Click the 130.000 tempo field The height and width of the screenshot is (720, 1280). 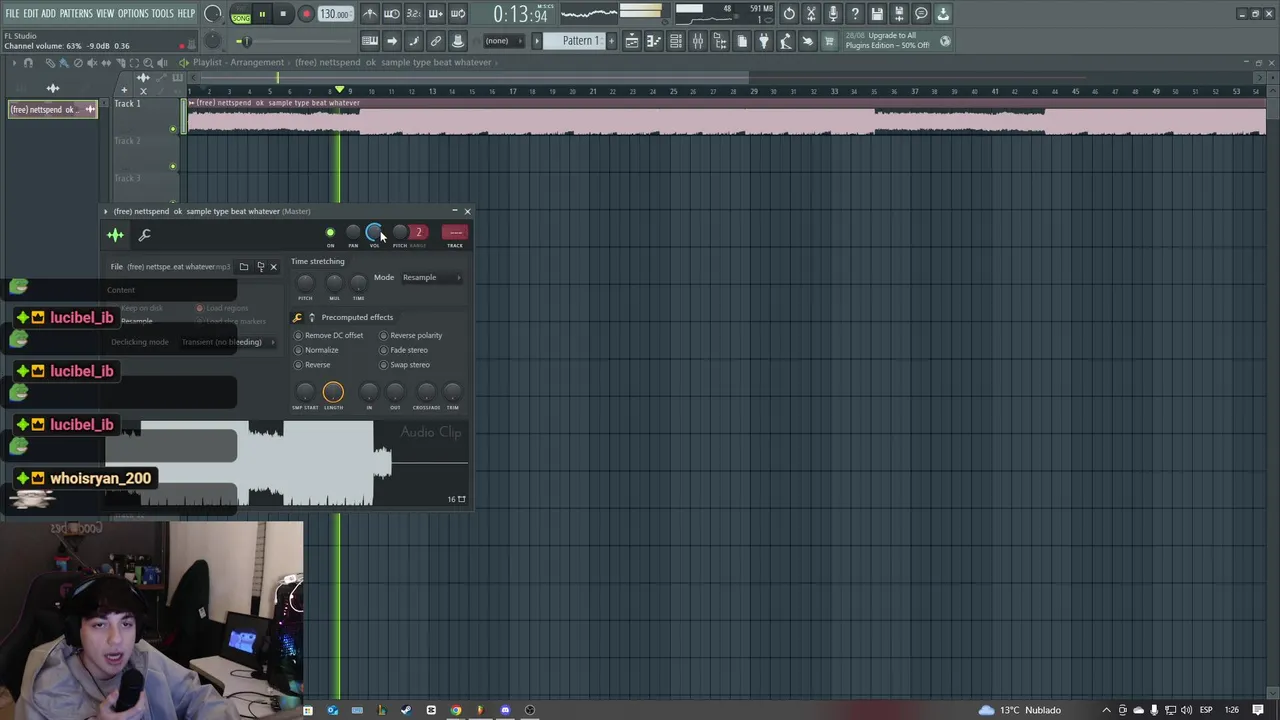(x=335, y=15)
